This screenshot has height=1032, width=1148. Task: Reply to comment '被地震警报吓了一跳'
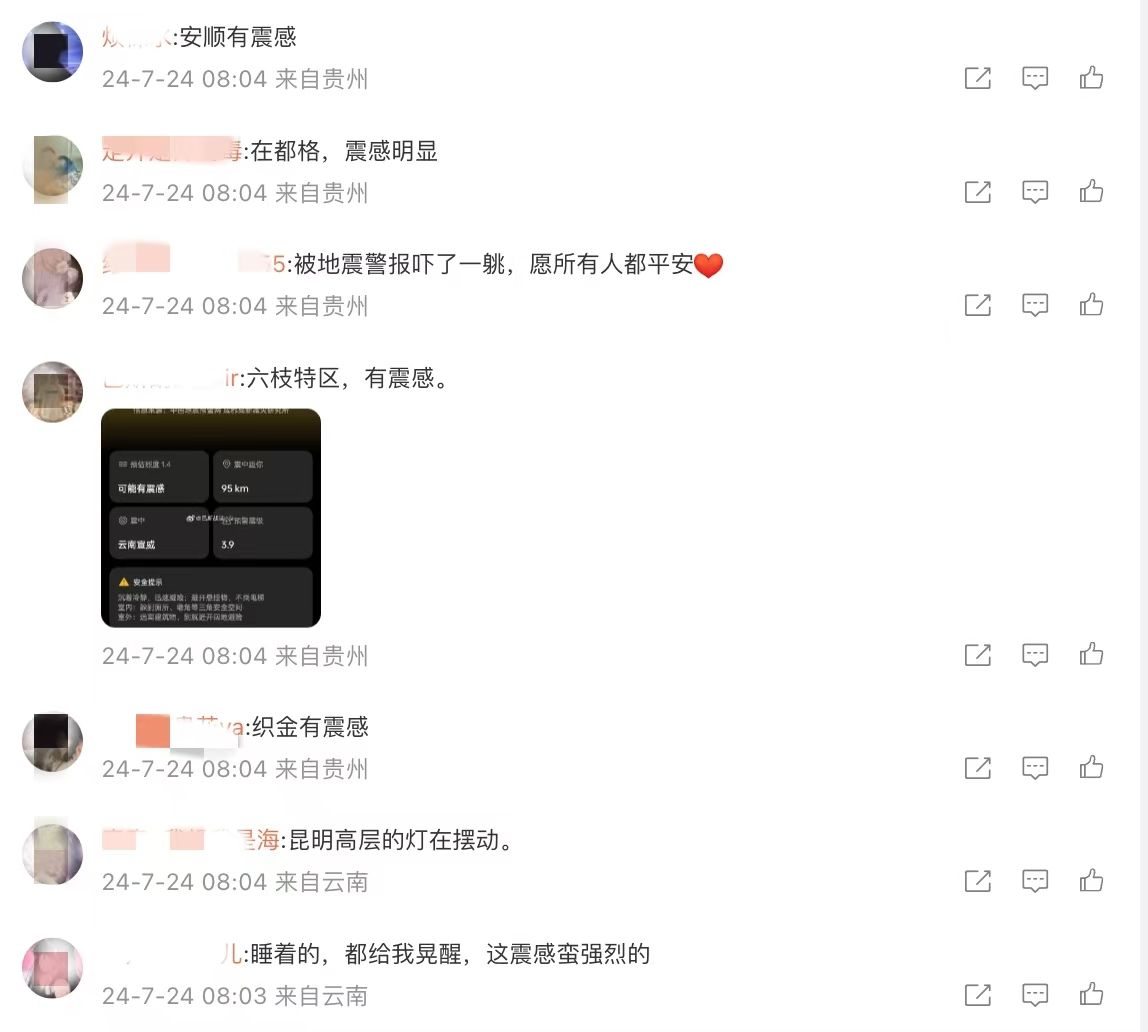[1035, 305]
